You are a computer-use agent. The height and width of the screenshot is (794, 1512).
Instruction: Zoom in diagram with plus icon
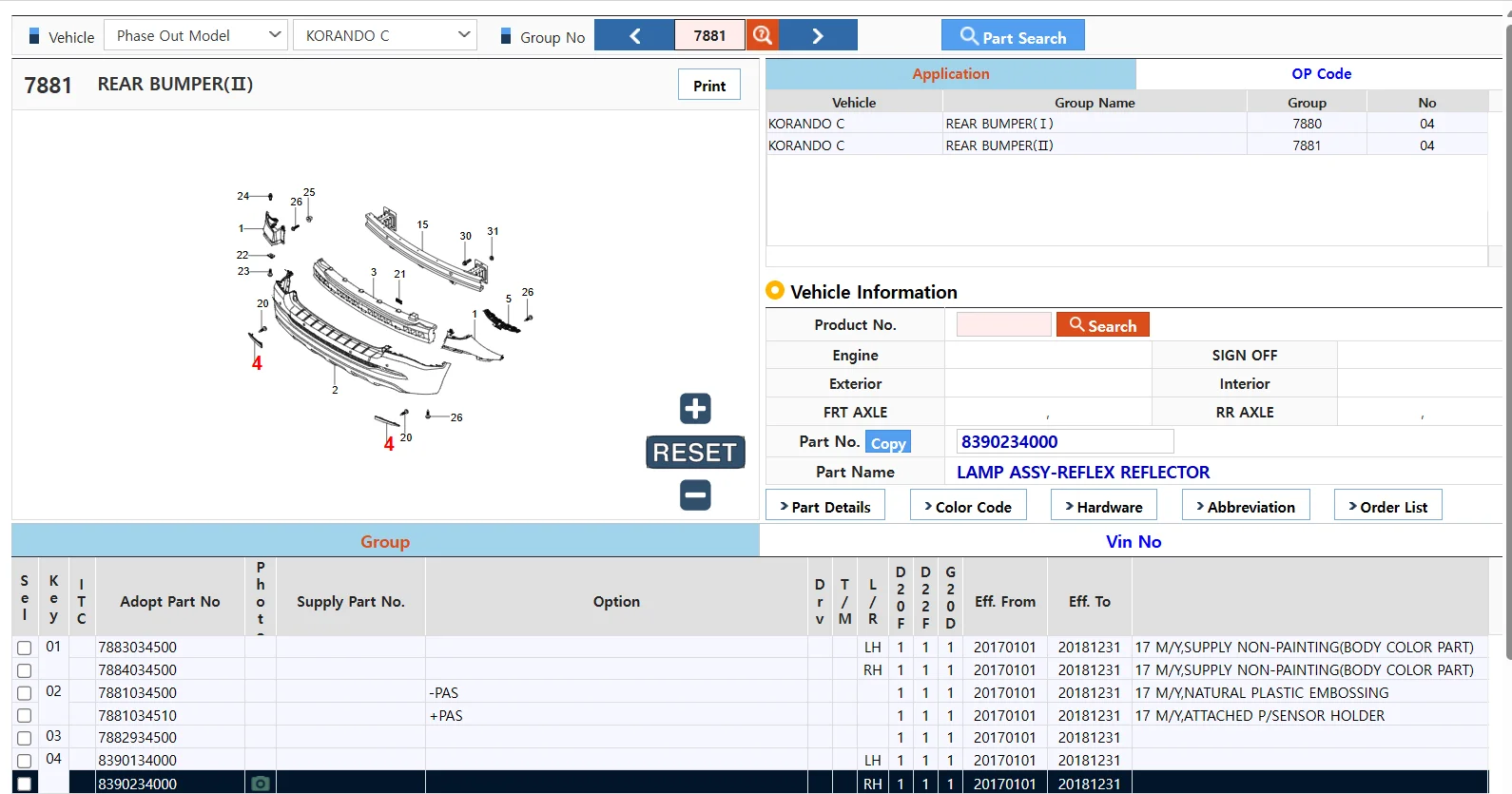tap(695, 409)
